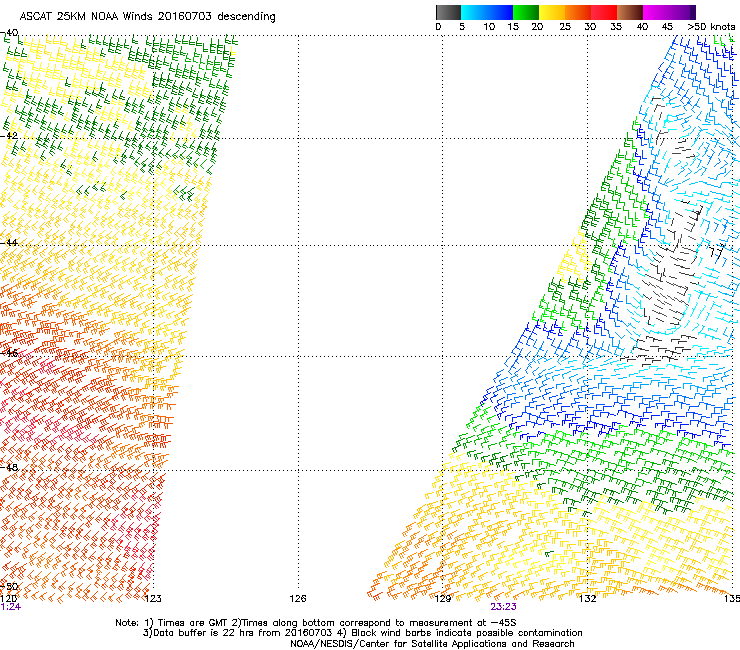
Task: Click the '126' longitude label
Action: pos(298,599)
